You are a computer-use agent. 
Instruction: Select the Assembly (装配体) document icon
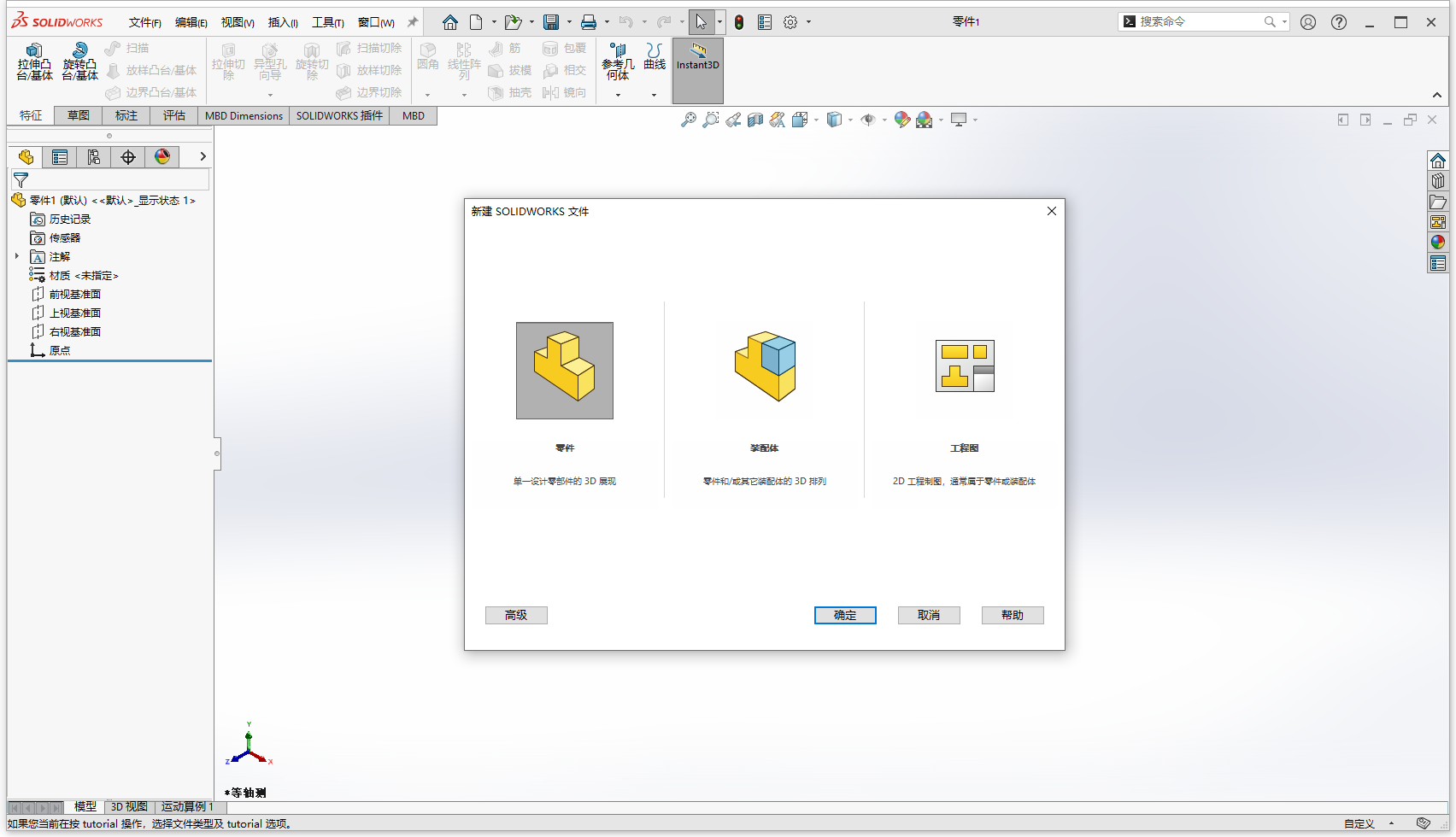[x=765, y=366]
